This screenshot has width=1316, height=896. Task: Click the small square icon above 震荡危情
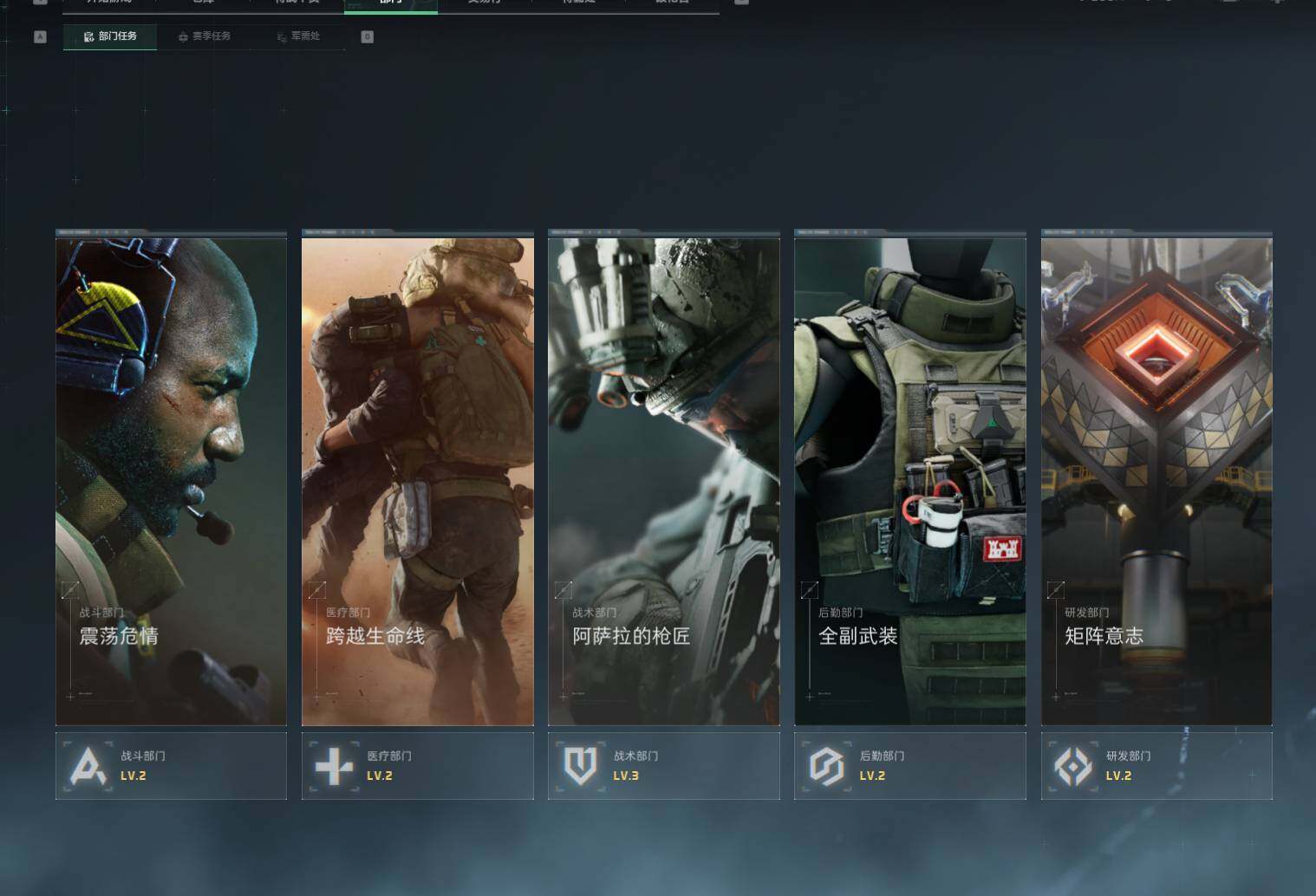point(70,590)
